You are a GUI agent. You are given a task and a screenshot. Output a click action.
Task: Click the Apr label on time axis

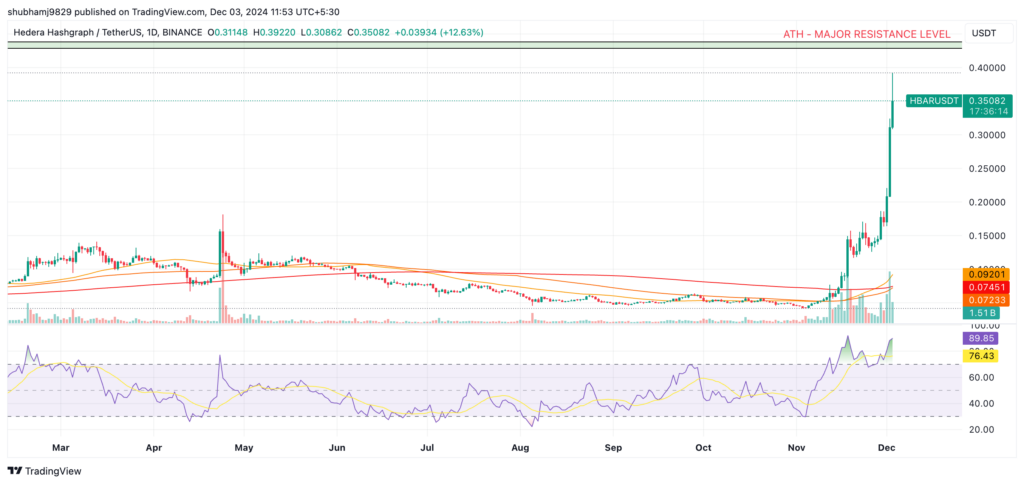pos(153,448)
